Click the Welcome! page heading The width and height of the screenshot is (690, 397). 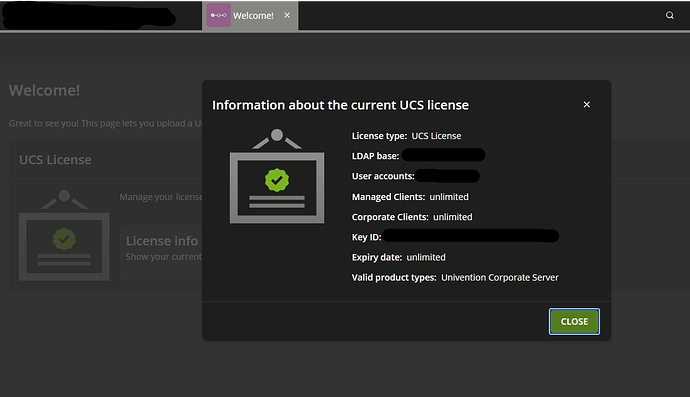44,90
